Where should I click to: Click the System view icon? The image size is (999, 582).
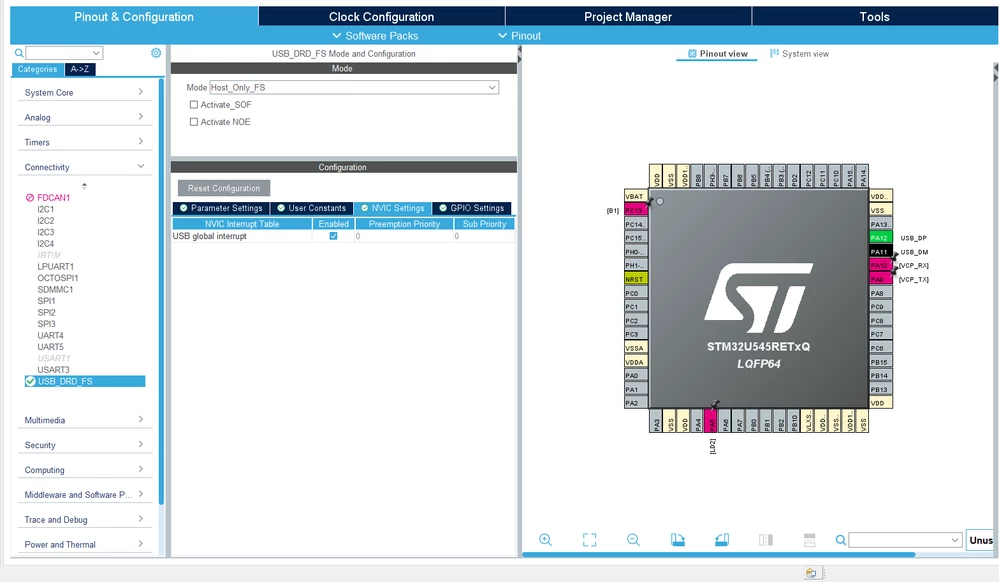[x=774, y=54]
